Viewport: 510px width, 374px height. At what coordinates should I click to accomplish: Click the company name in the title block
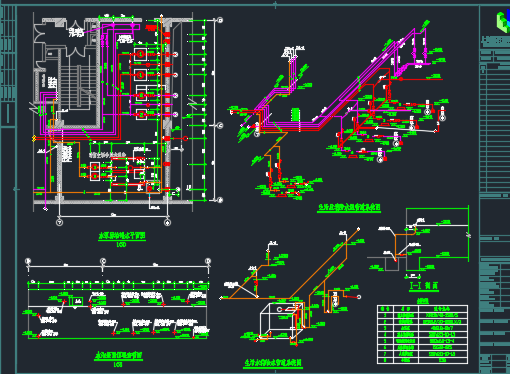(496, 41)
